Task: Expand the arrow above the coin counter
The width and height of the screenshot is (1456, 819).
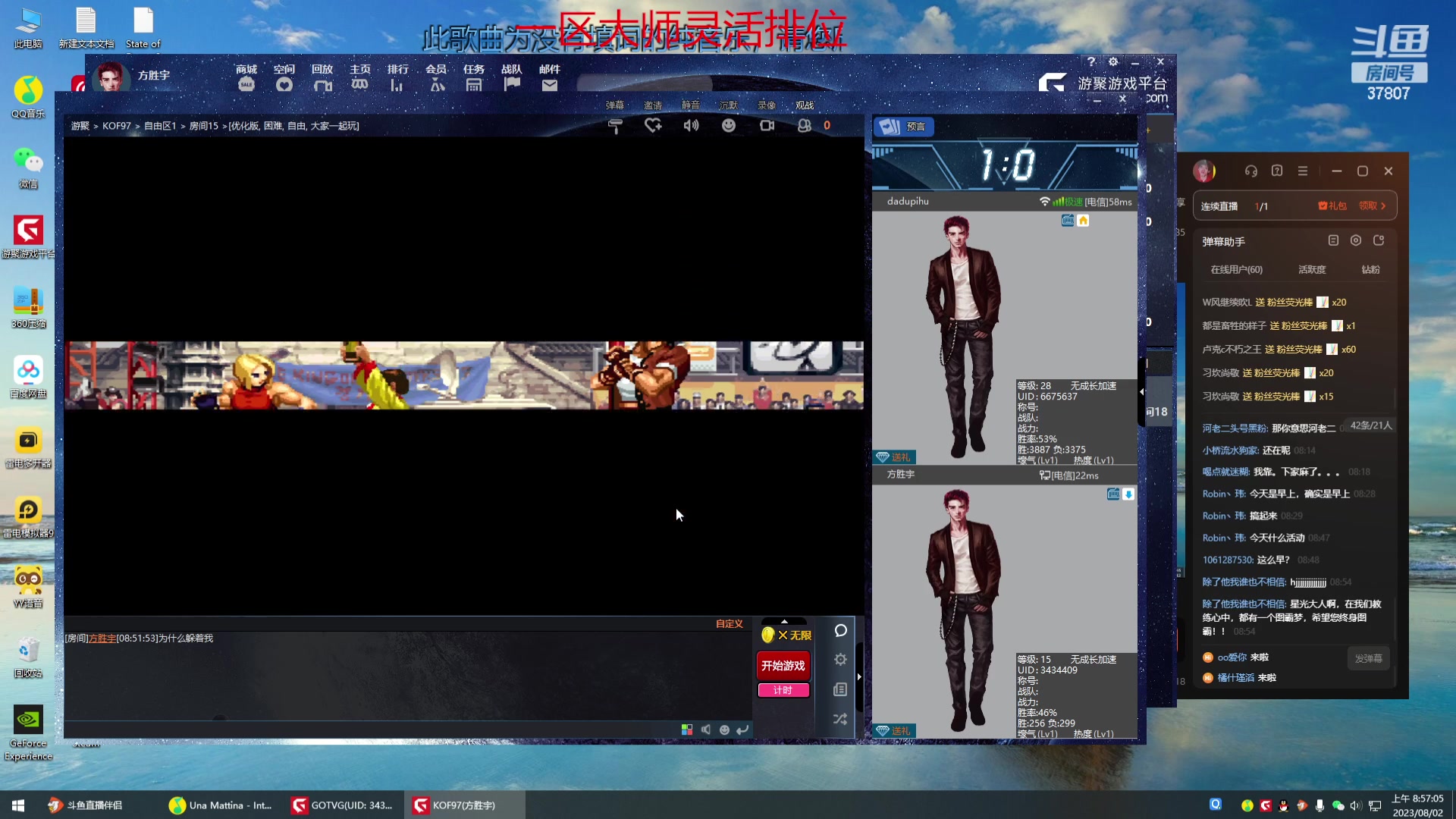Action: coord(784,621)
